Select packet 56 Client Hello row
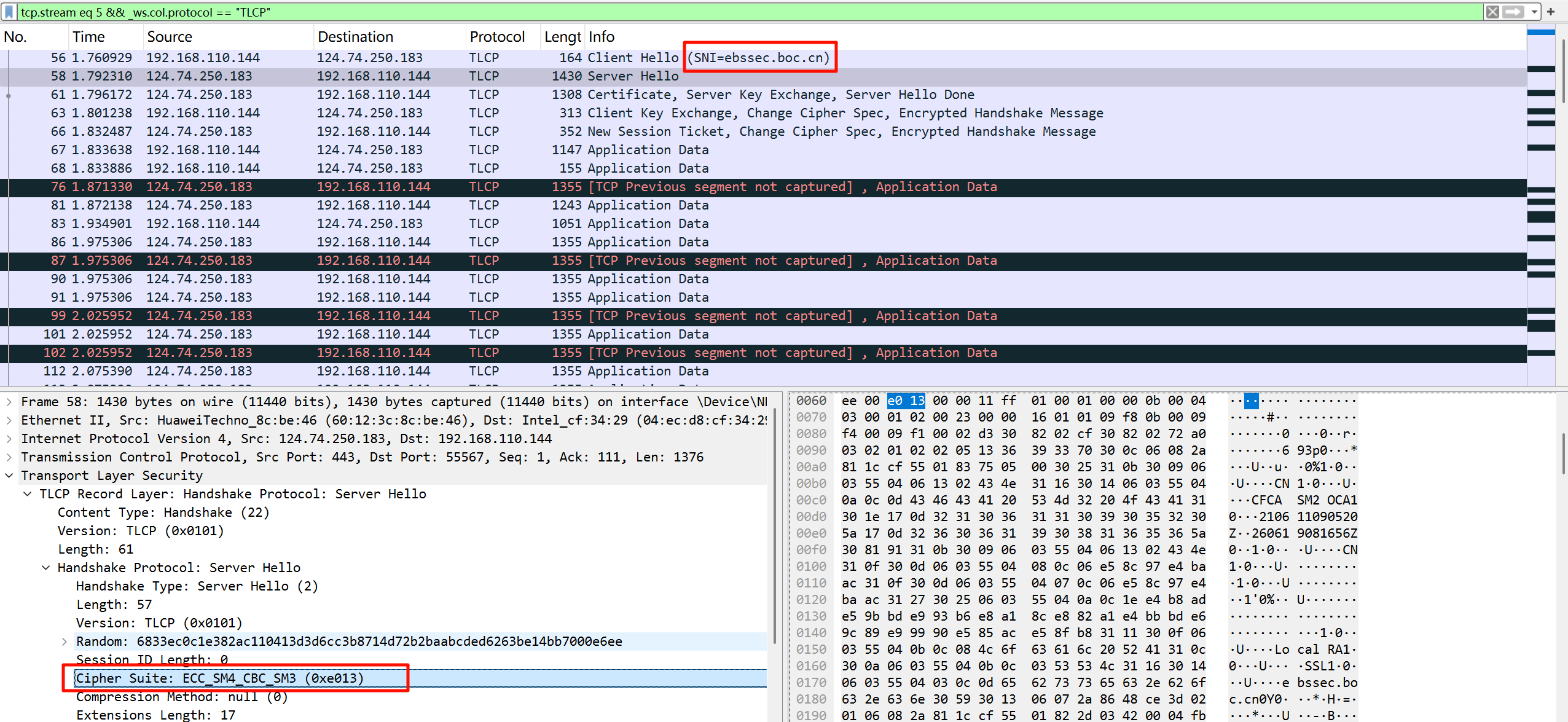Screen dimensions: 1568x722 pyautogui.click(x=369, y=58)
